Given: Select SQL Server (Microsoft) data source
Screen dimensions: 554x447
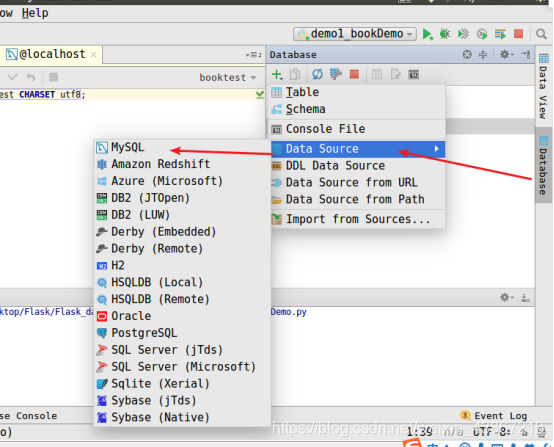Looking at the screenshot, I should pos(182,367).
